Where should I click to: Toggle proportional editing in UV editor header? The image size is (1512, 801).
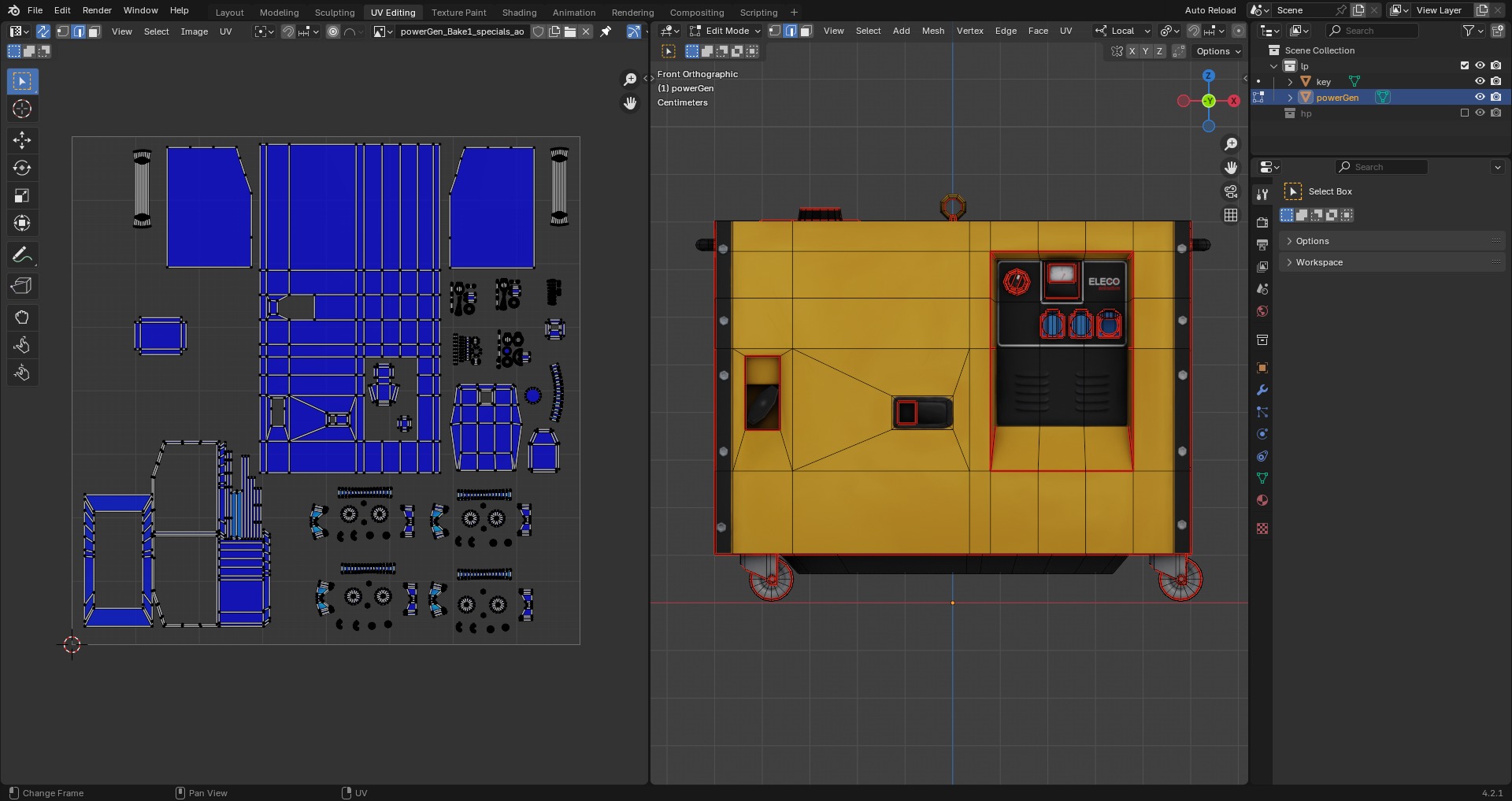(x=333, y=32)
